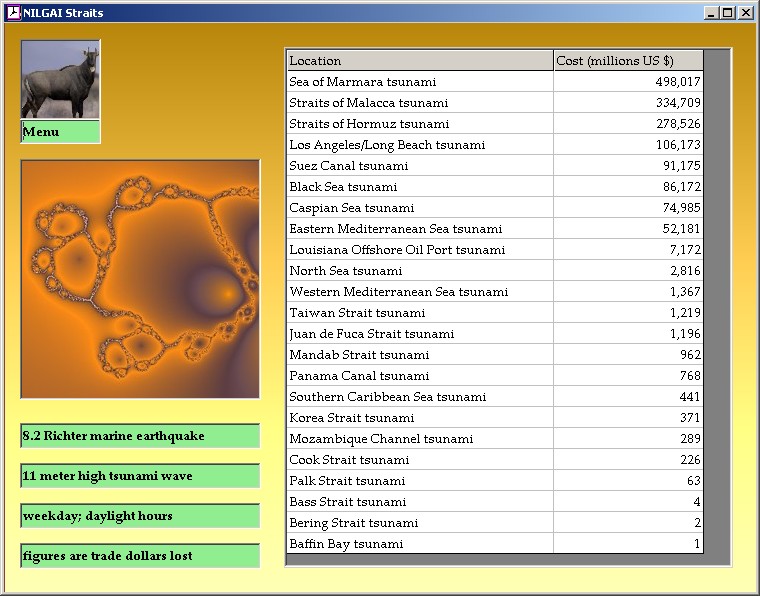The height and width of the screenshot is (596, 760).
Task: Sort by Cost (millions US $) header
Action: click(627, 61)
